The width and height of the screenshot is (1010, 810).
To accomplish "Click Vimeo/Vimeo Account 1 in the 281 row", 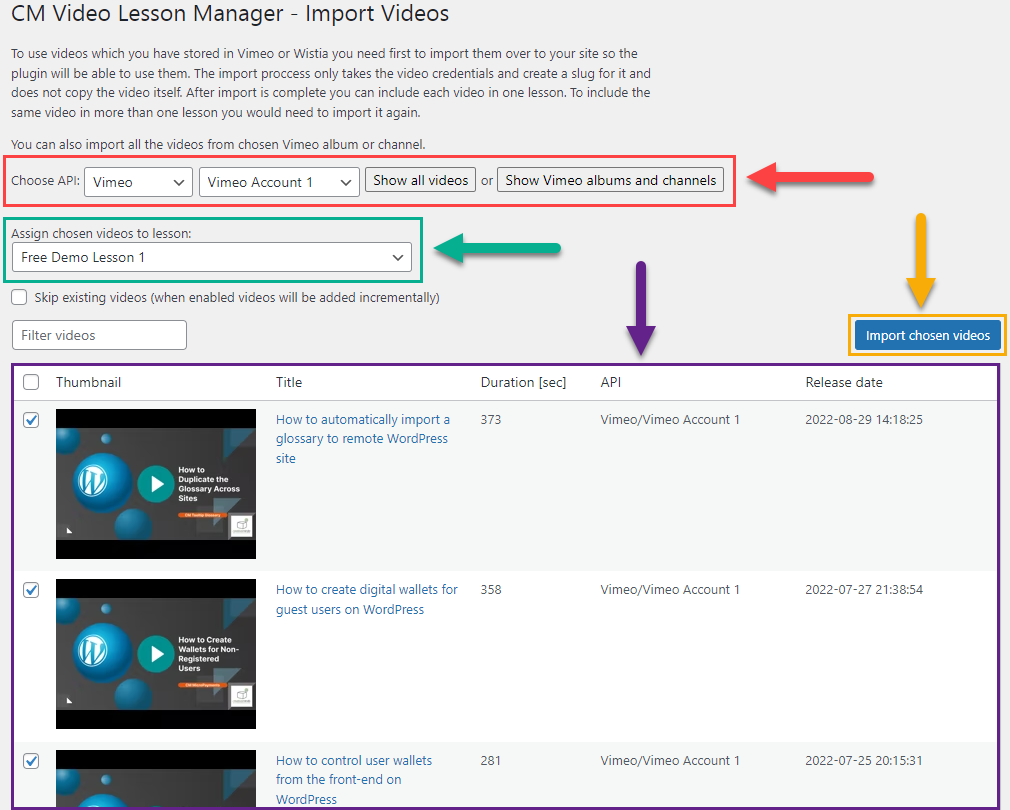I will tap(670, 760).
